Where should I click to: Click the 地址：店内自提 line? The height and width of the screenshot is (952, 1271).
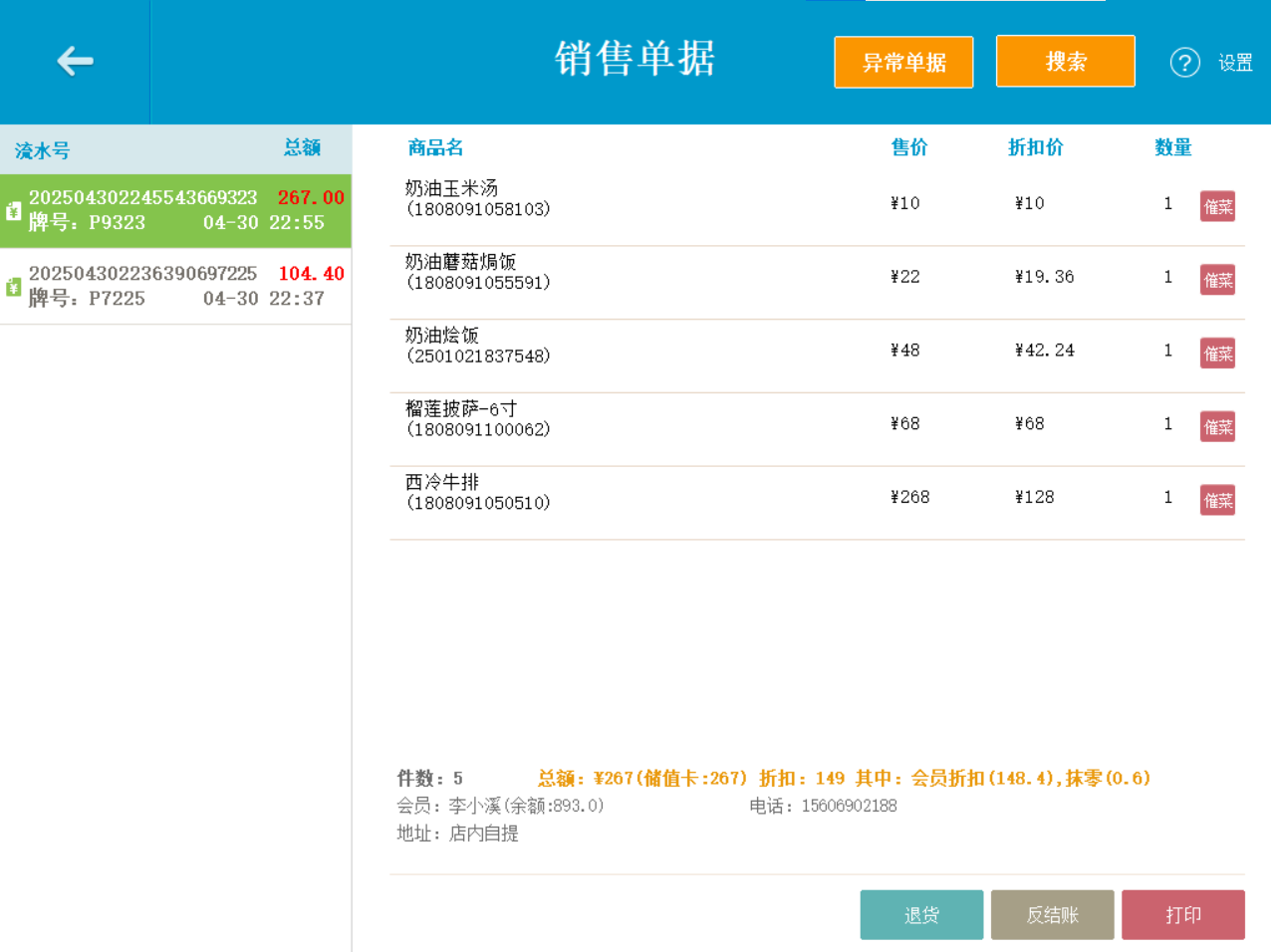pyautogui.click(x=457, y=833)
